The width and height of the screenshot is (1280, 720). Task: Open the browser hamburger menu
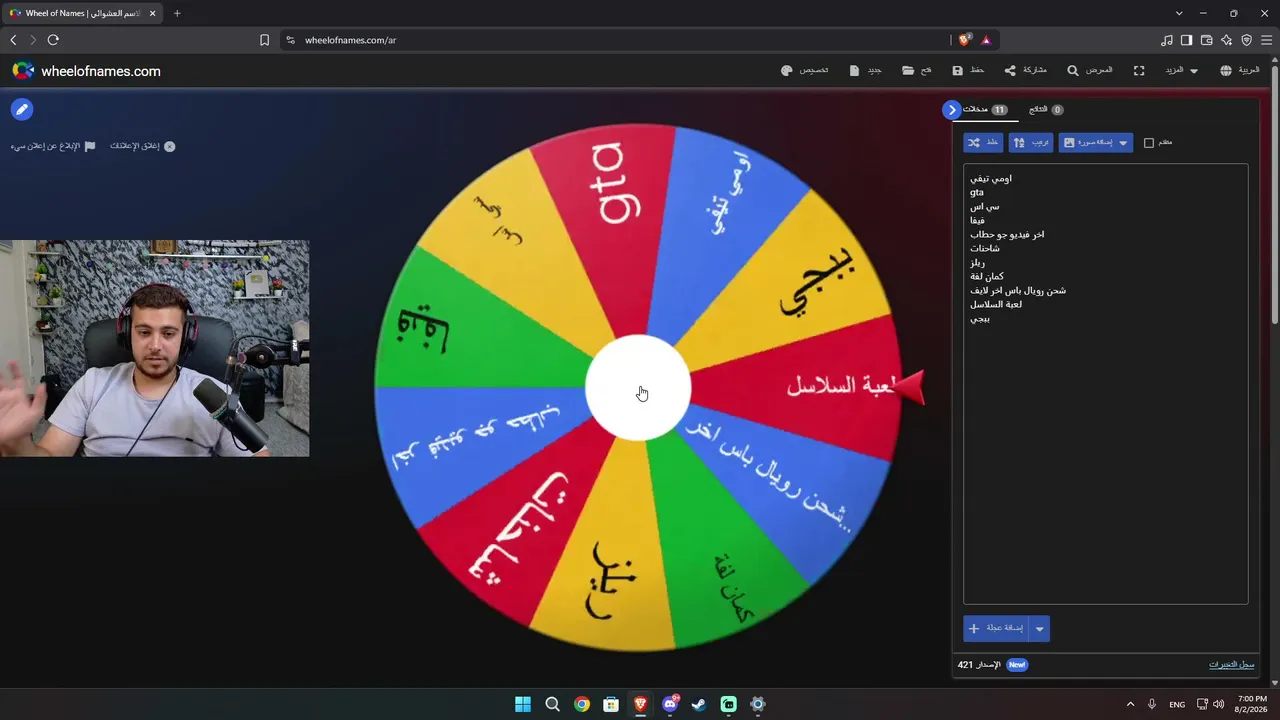click(1267, 40)
